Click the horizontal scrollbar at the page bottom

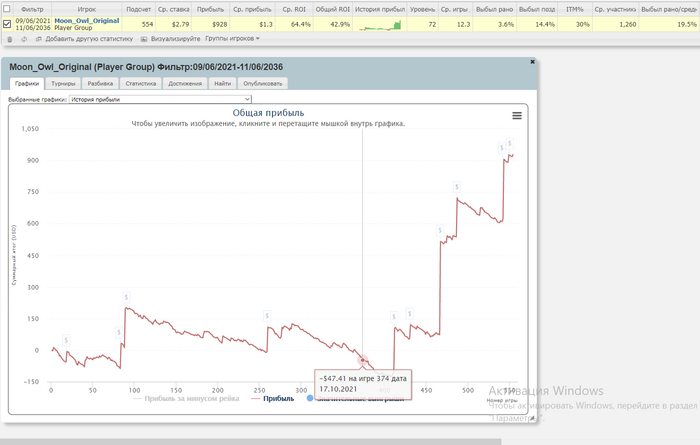coord(250,441)
